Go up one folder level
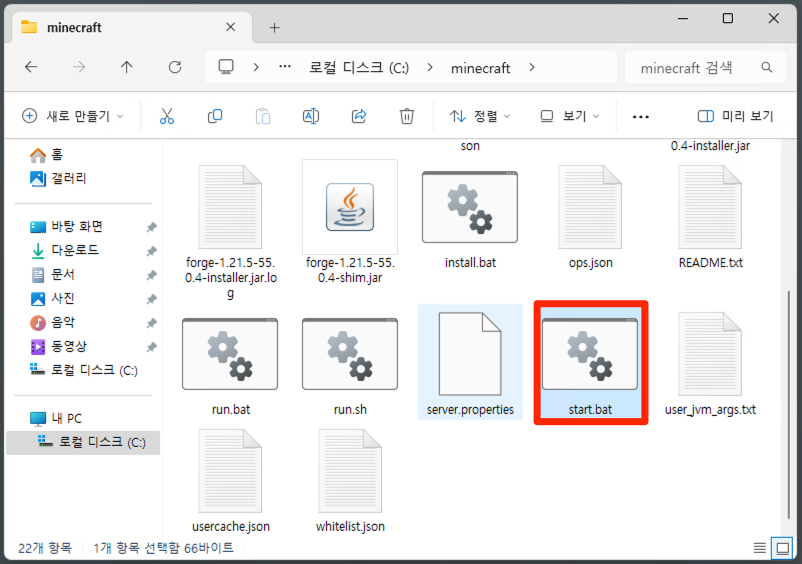802x564 pixels. 126,67
